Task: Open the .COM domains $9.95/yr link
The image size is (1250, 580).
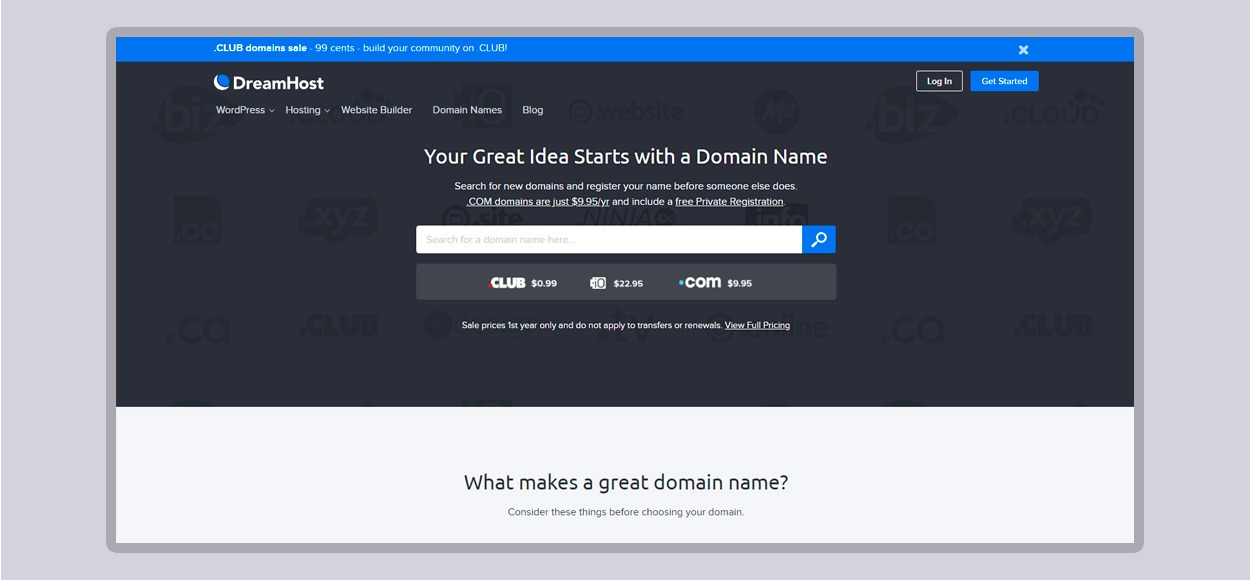Action: tap(538, 201)
